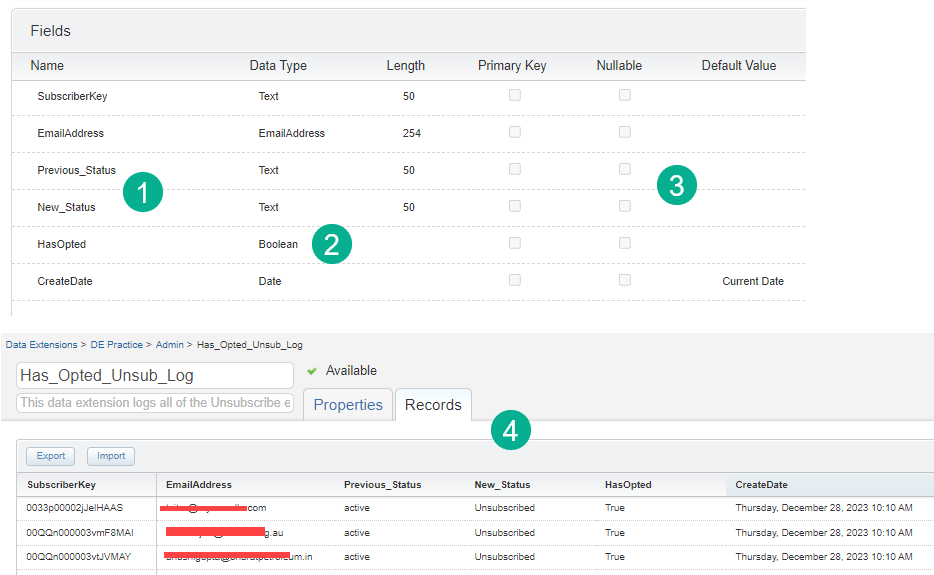
Task: Click the data extension description field
Action: click(x=155, y=403)
